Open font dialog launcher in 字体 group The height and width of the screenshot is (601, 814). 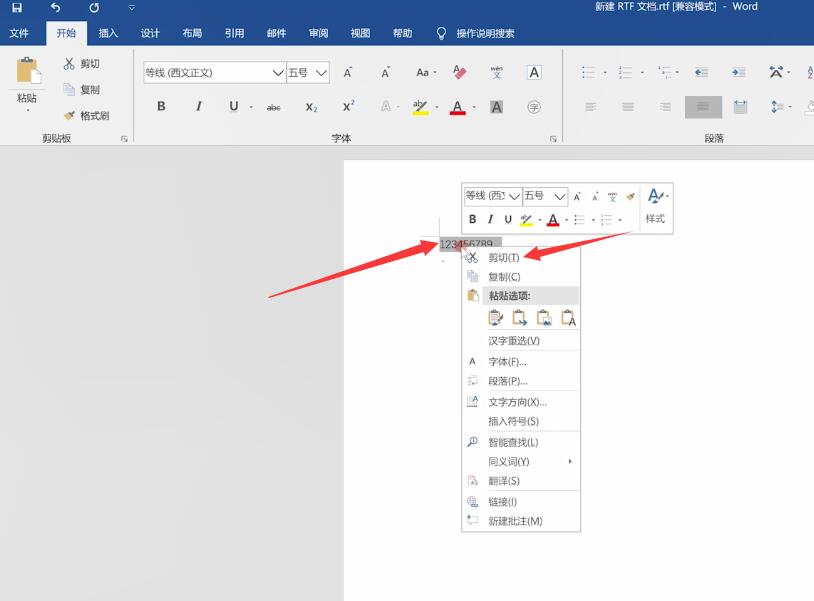click(x=553, y=139)
